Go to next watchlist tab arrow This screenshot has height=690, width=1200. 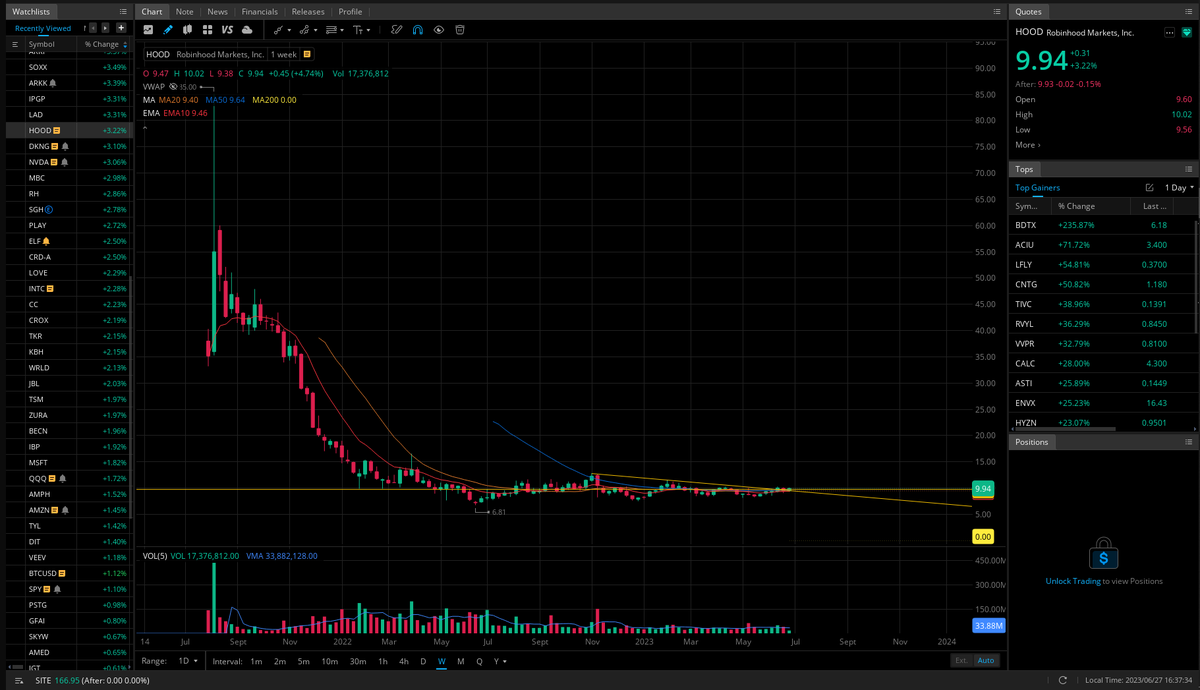coord(105,28)
